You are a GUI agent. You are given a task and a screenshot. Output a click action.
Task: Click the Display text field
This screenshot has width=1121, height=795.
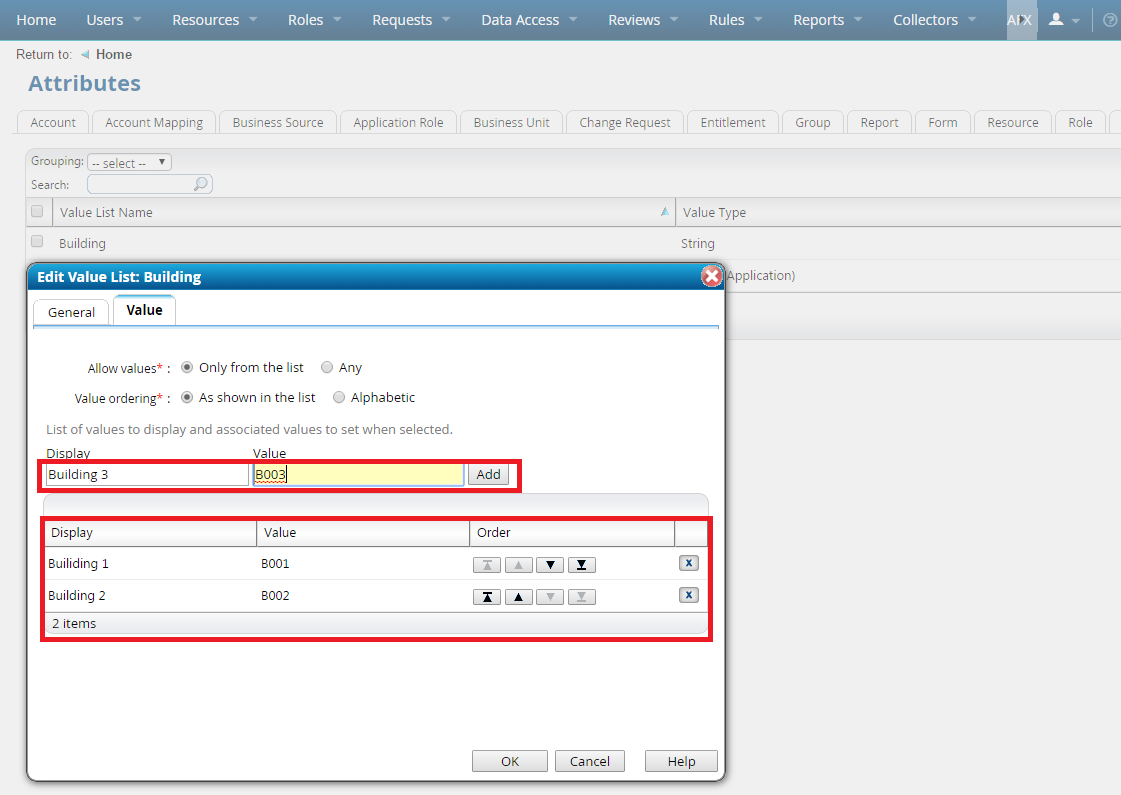click(x=146, y=474)
